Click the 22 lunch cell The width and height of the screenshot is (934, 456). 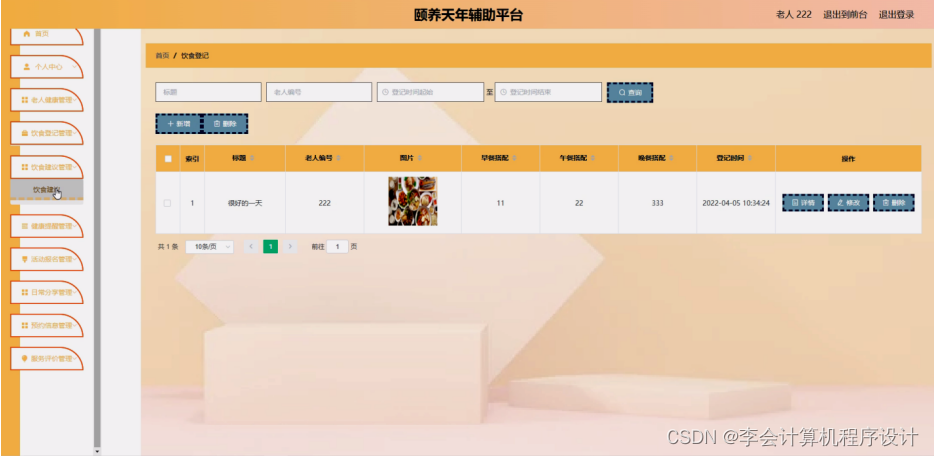579,203
